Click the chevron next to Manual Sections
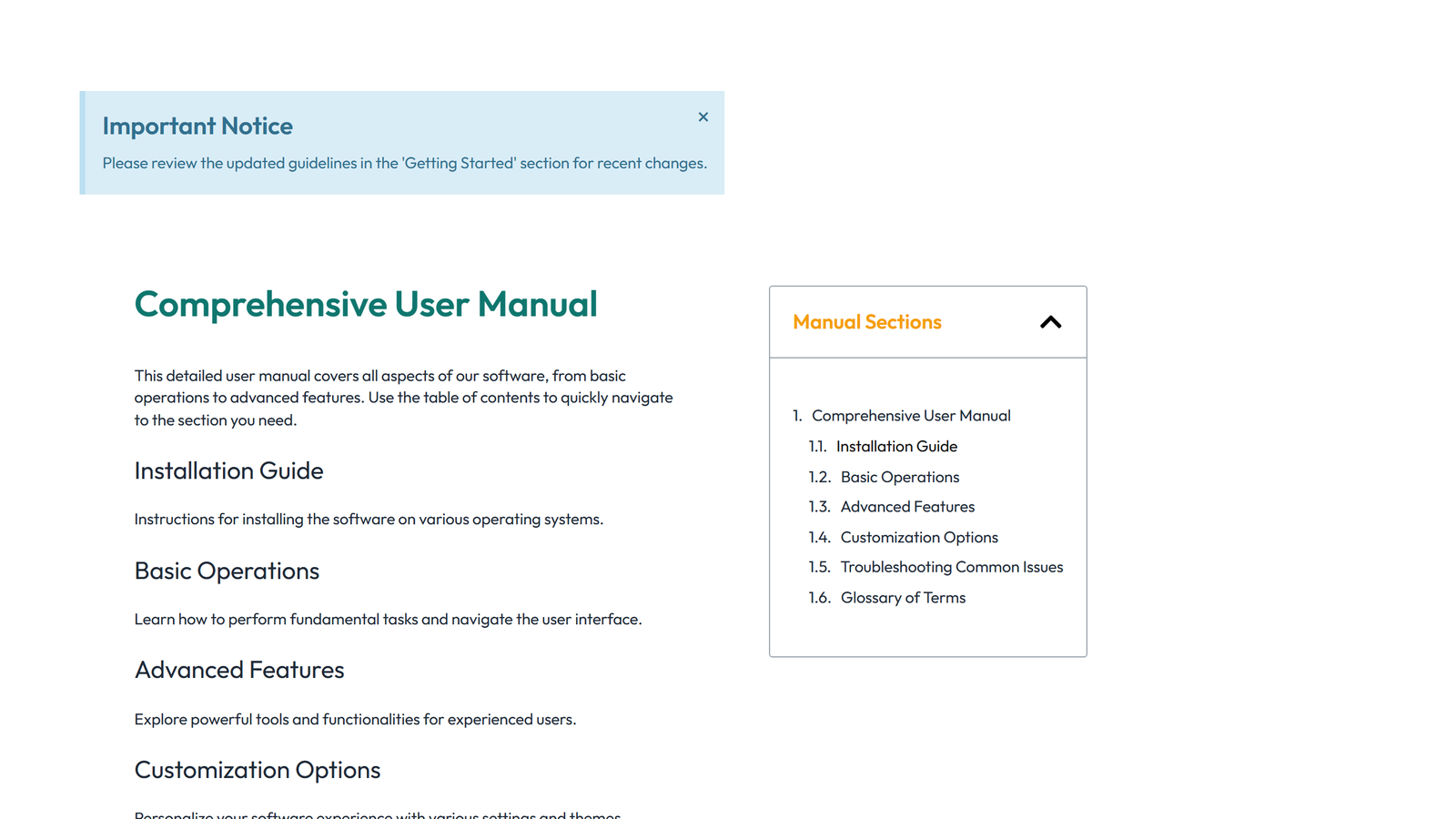The height and width of the screenshot is (819, 1456). pos(1050,322)
